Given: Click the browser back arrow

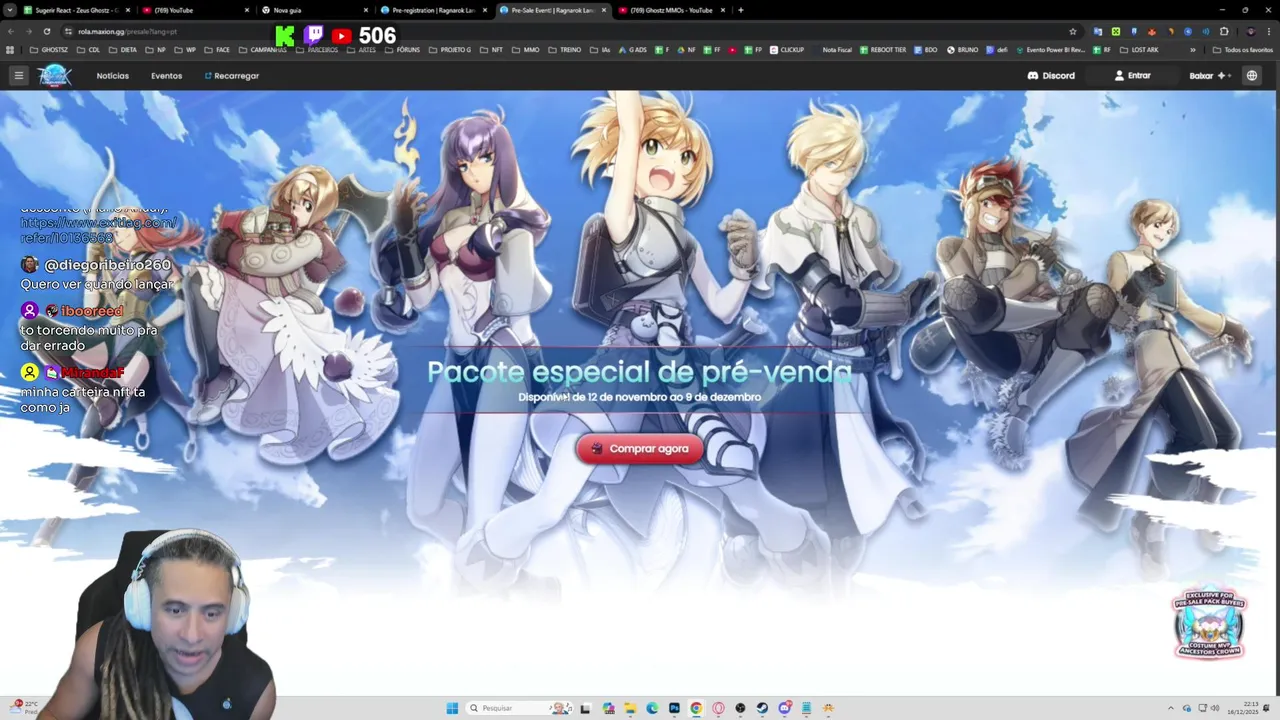Looking at the screenshot, I should [10, 31].
